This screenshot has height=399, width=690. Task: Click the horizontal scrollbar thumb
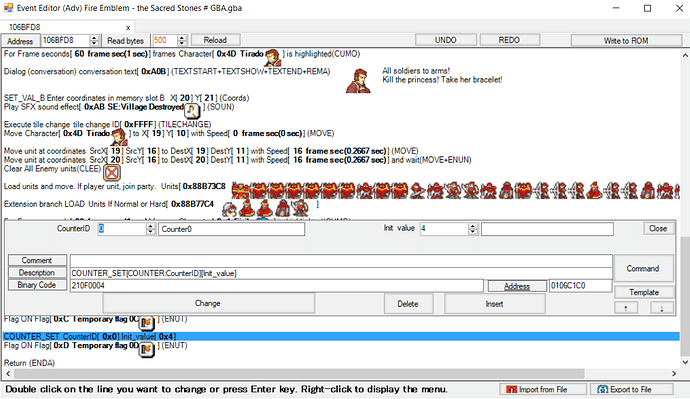click(299, 373)
